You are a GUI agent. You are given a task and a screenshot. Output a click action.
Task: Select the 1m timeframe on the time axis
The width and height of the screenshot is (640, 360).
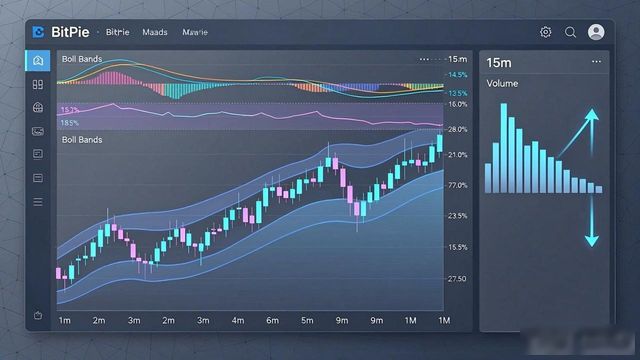click(64, 320)
